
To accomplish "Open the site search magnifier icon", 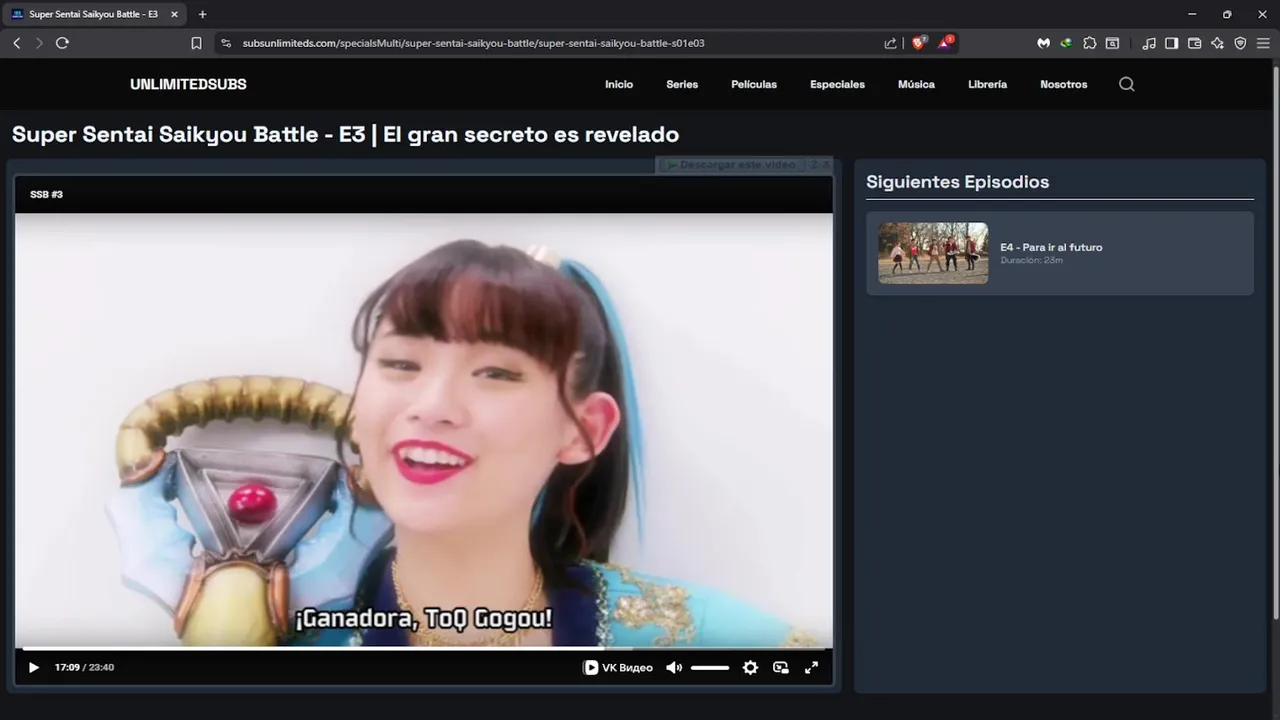I will (x=1127, y=84).
